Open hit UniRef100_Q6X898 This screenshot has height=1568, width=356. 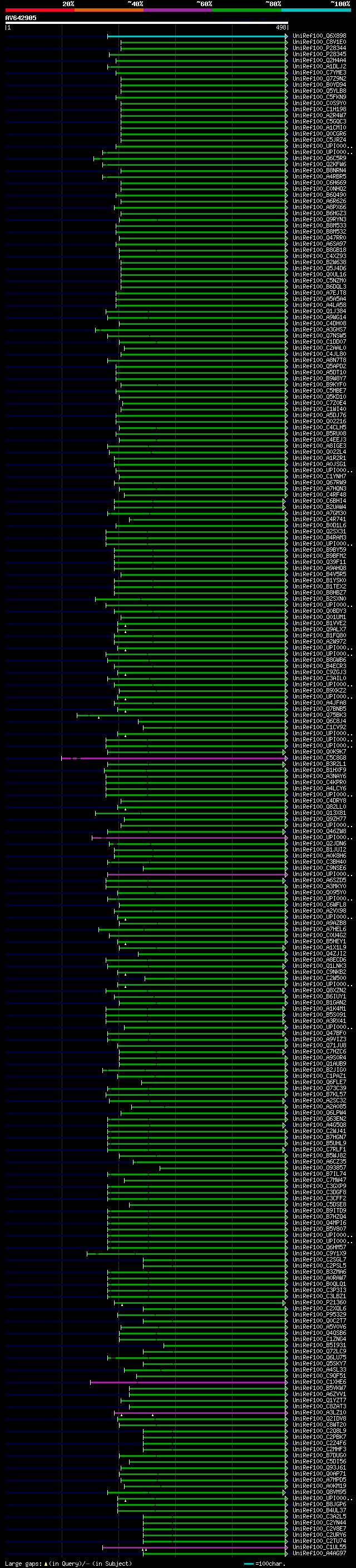coord(319,36)
